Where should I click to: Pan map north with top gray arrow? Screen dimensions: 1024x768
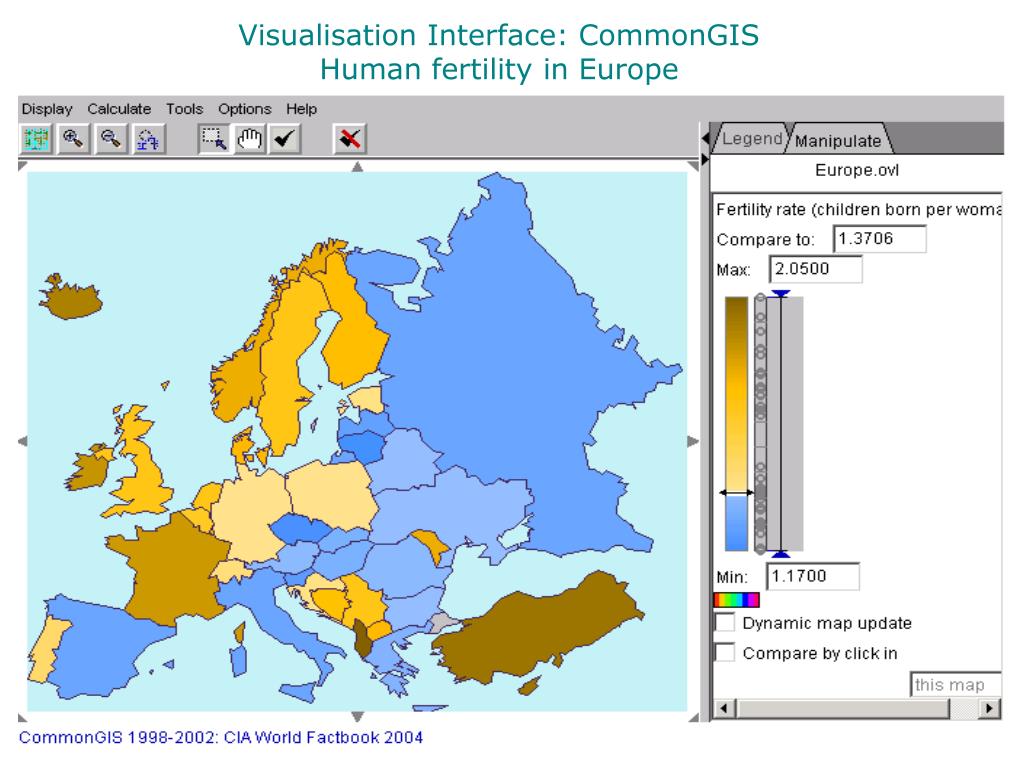(357, 167)
